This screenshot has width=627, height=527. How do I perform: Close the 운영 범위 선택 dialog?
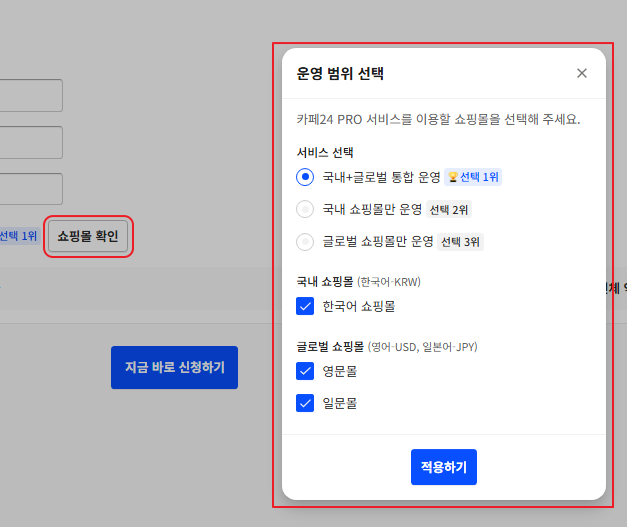pyautogui.click(x=582, y=73)
